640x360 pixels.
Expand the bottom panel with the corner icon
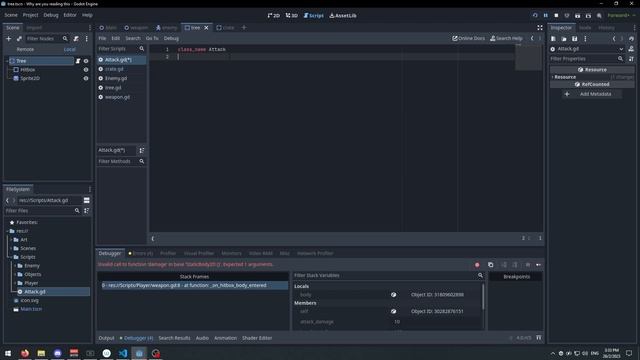pyautogui.click(x=539, y=338)
